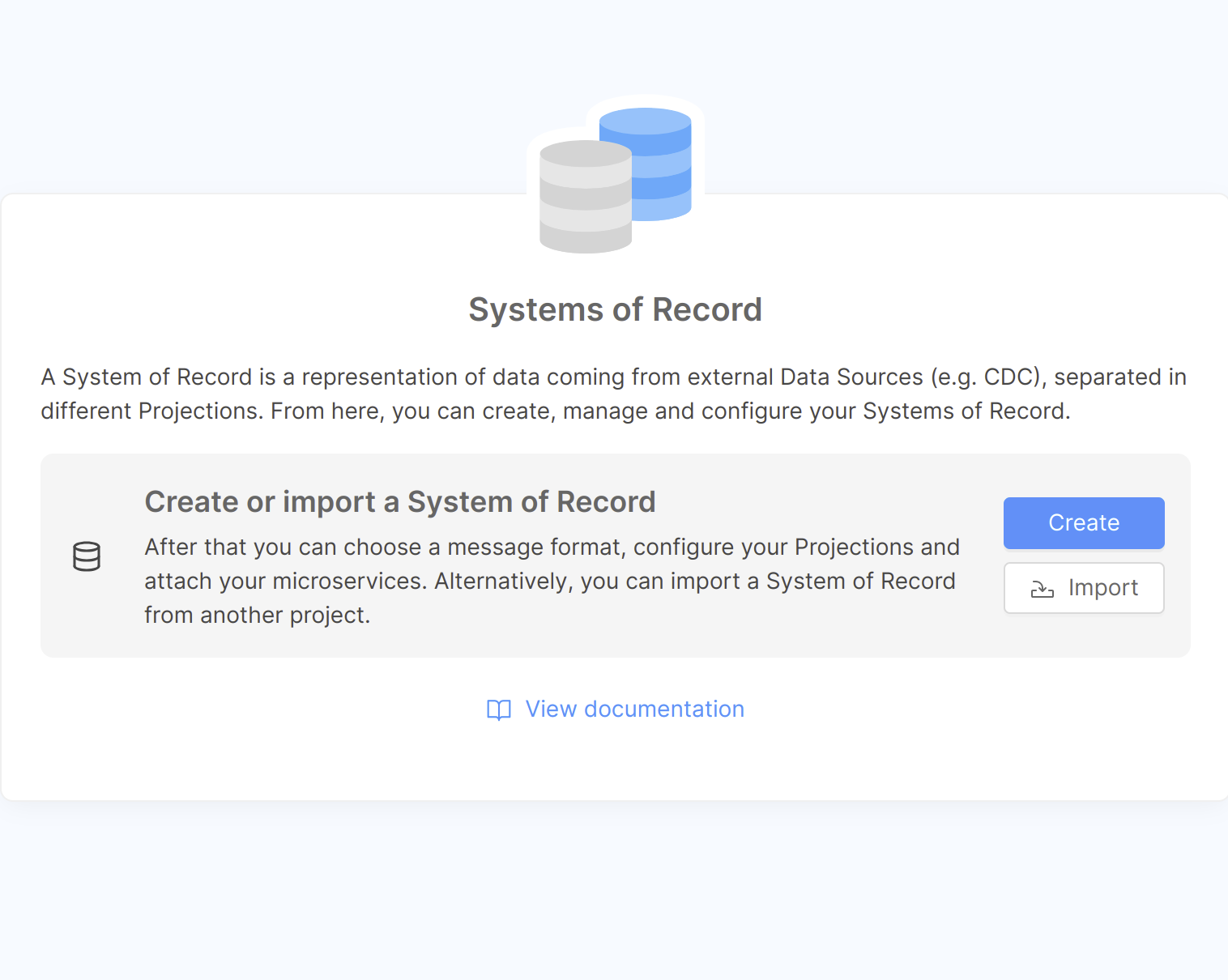Open the View documentation link
The width and height of the screenshot is (1228, 980).
point(634,709)
